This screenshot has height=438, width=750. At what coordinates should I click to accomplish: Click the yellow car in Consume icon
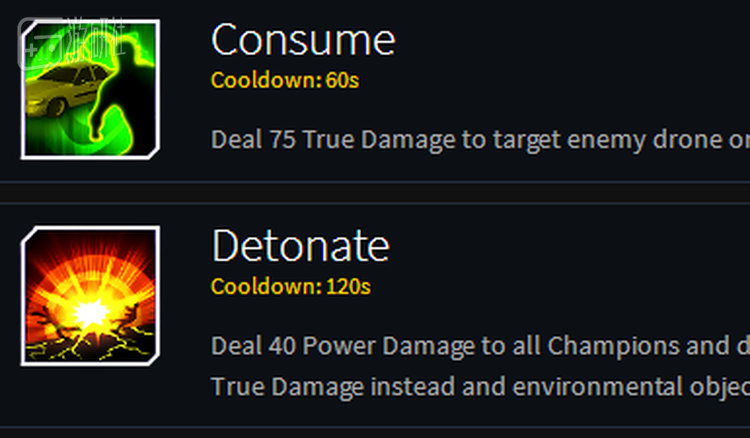click(x=58, y=98)
